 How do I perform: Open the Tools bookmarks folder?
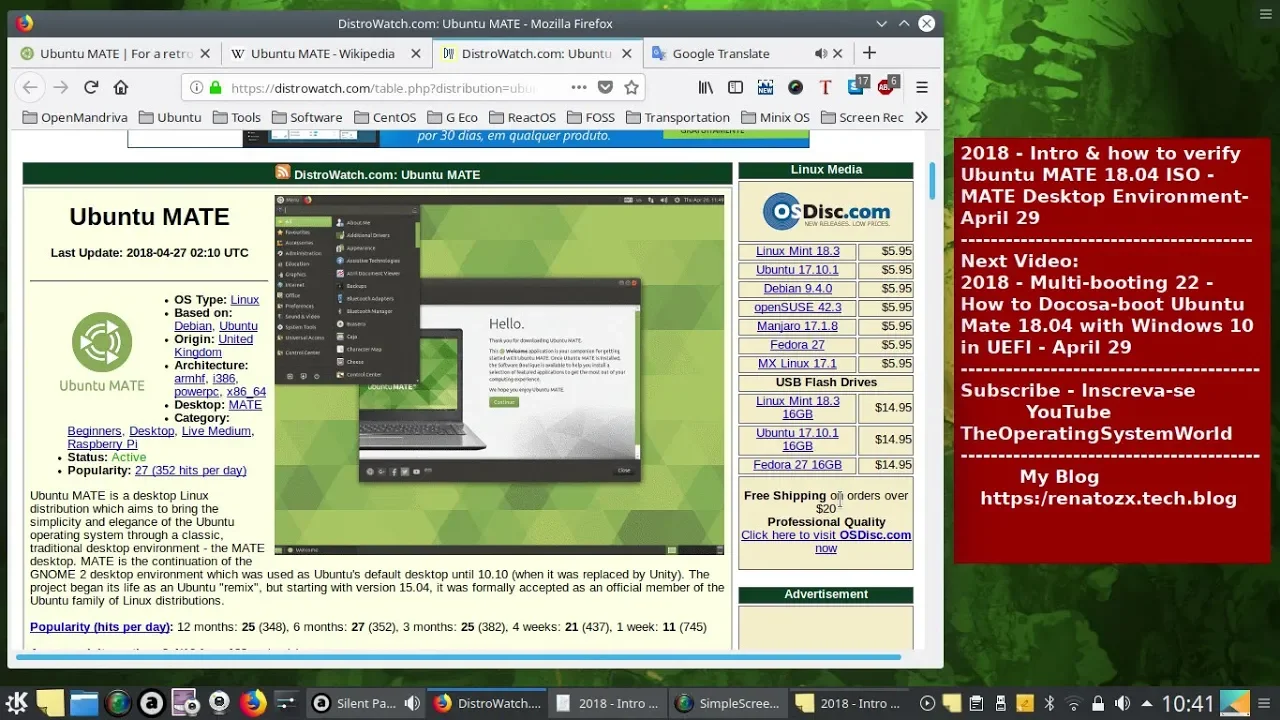(x=236, y=117)
